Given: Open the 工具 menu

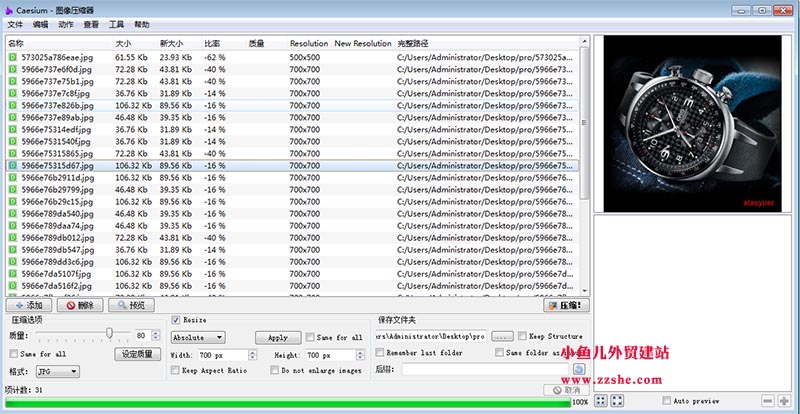Looking at the screenshot, I should tap(116, 23).
